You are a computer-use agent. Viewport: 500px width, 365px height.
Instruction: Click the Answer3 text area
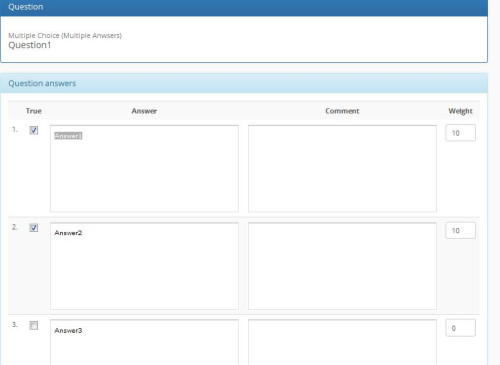tap(144, 342)
